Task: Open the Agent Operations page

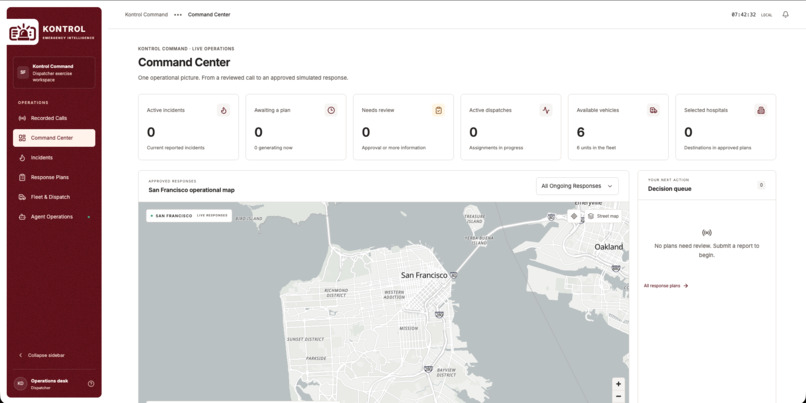Action: tap(54, 217)
